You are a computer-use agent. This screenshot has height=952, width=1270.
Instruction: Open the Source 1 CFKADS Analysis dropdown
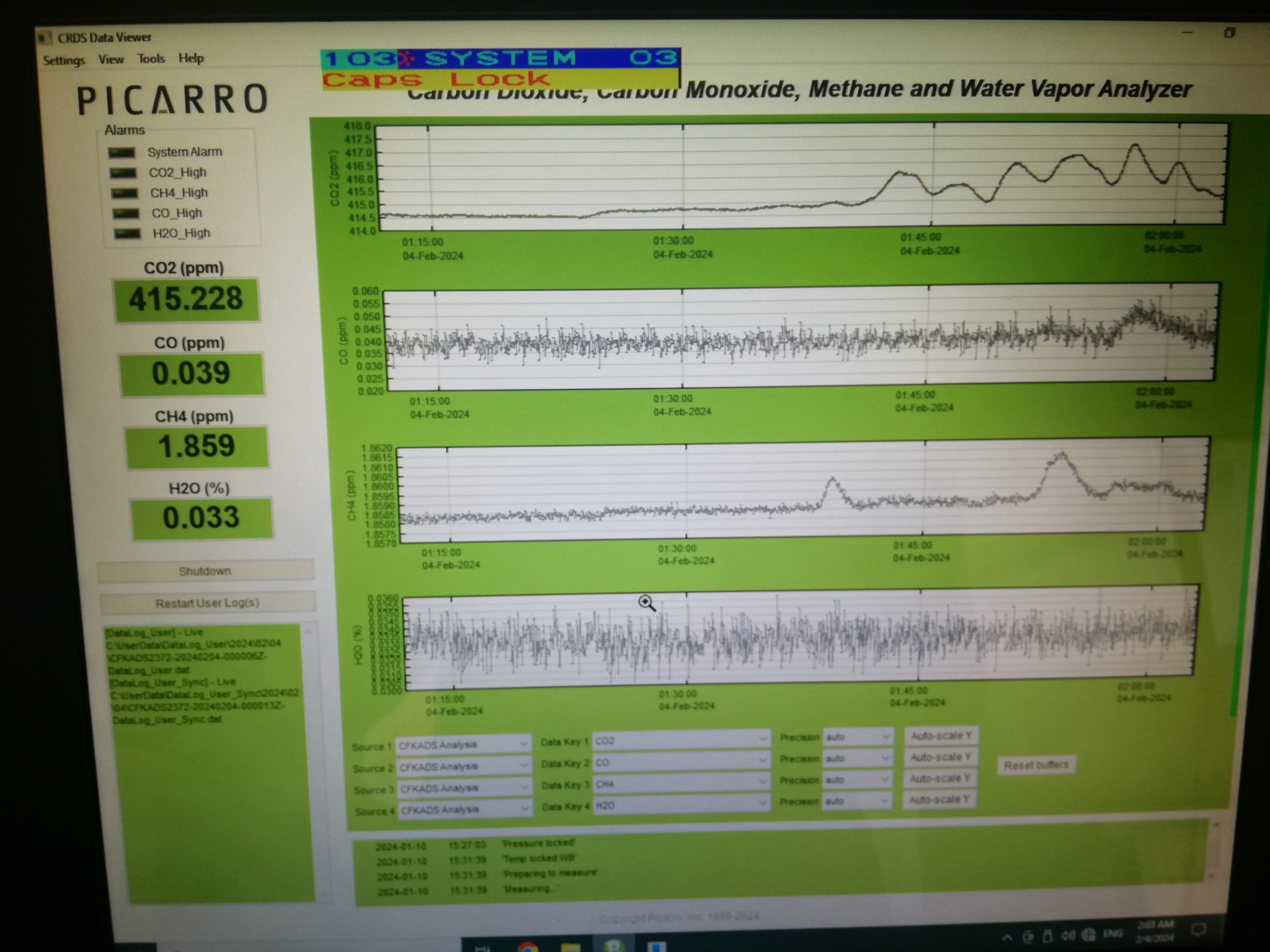coord(463,744)
